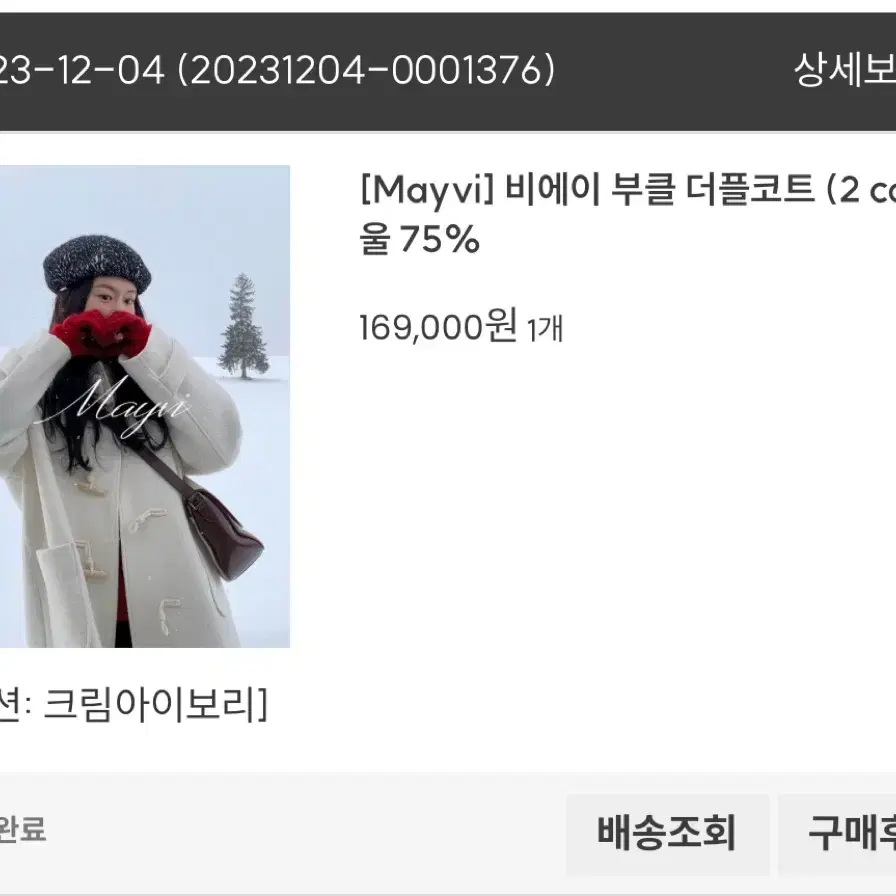Screen dimensions: 896x896
Task: Click the red gloves in product image
Action: [x=101, y=333]
